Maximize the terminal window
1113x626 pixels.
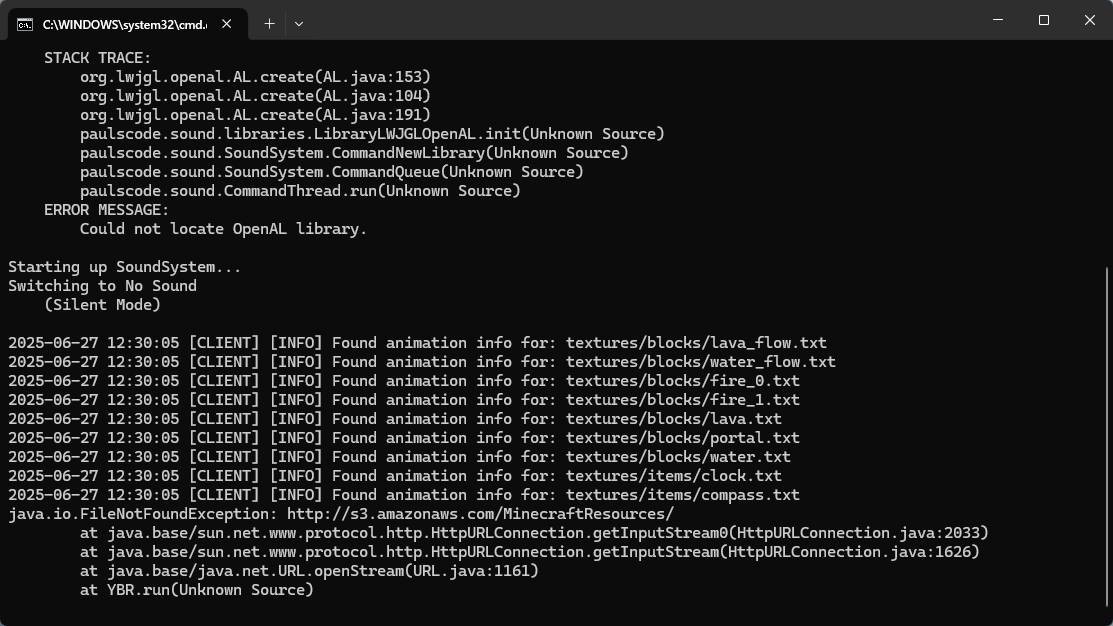click(x=1043, y=20)
